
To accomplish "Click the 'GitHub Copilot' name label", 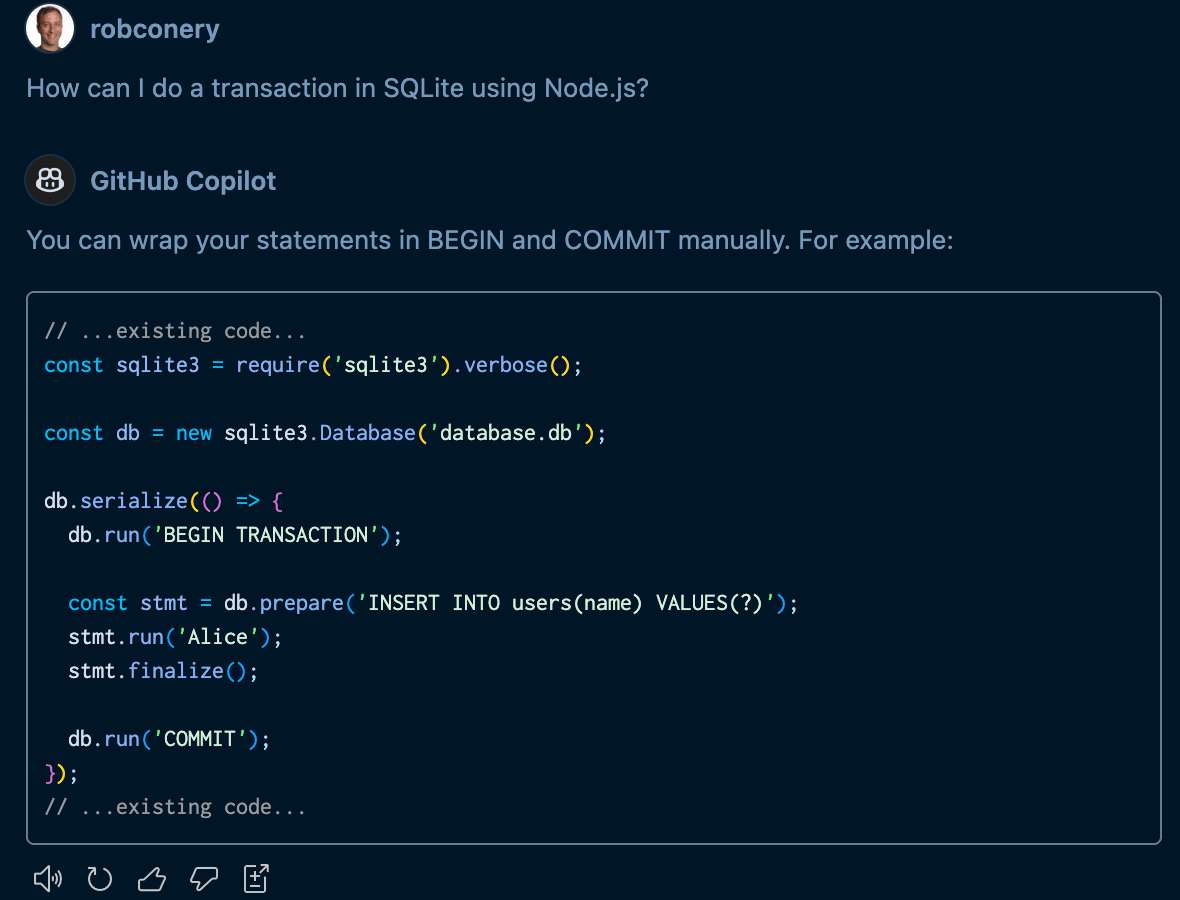I will pyautogui.click(x=183, y=181).
